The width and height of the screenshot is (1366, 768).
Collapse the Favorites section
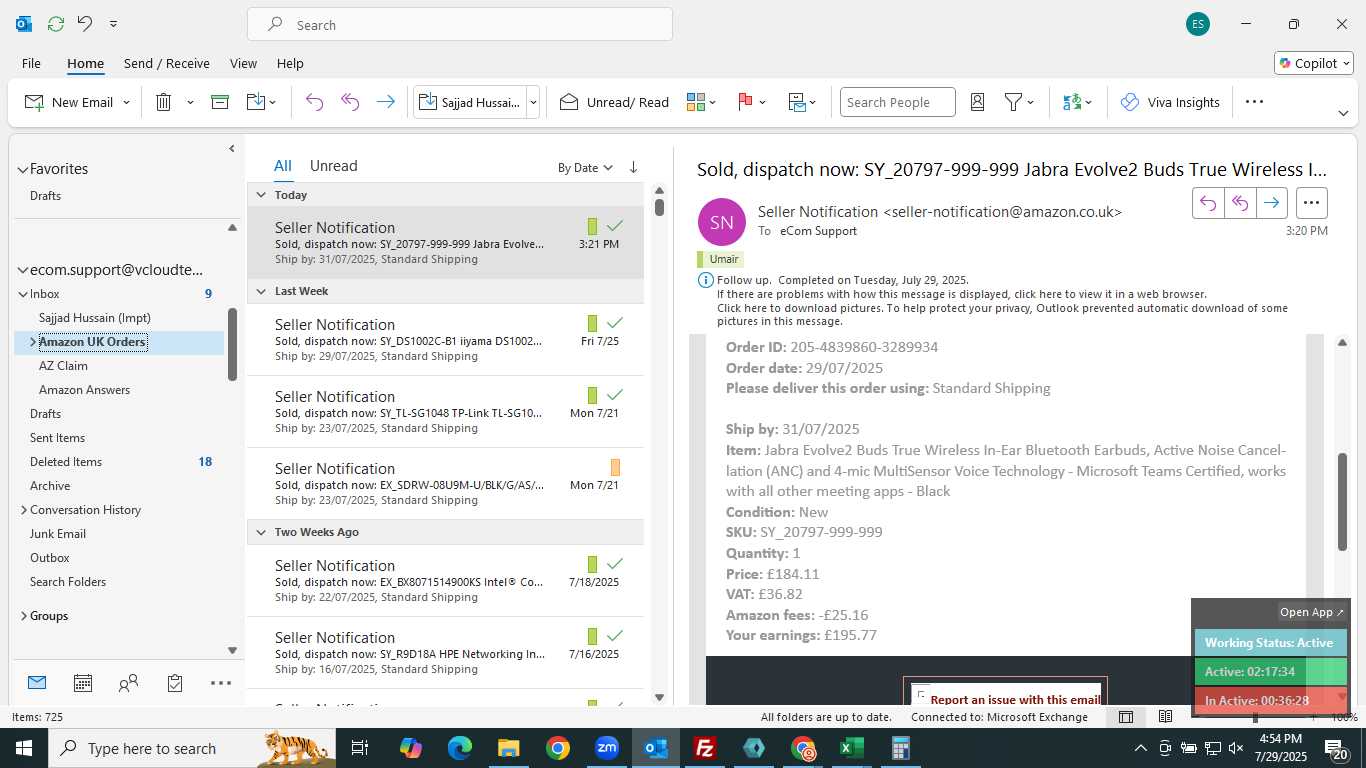22,169
